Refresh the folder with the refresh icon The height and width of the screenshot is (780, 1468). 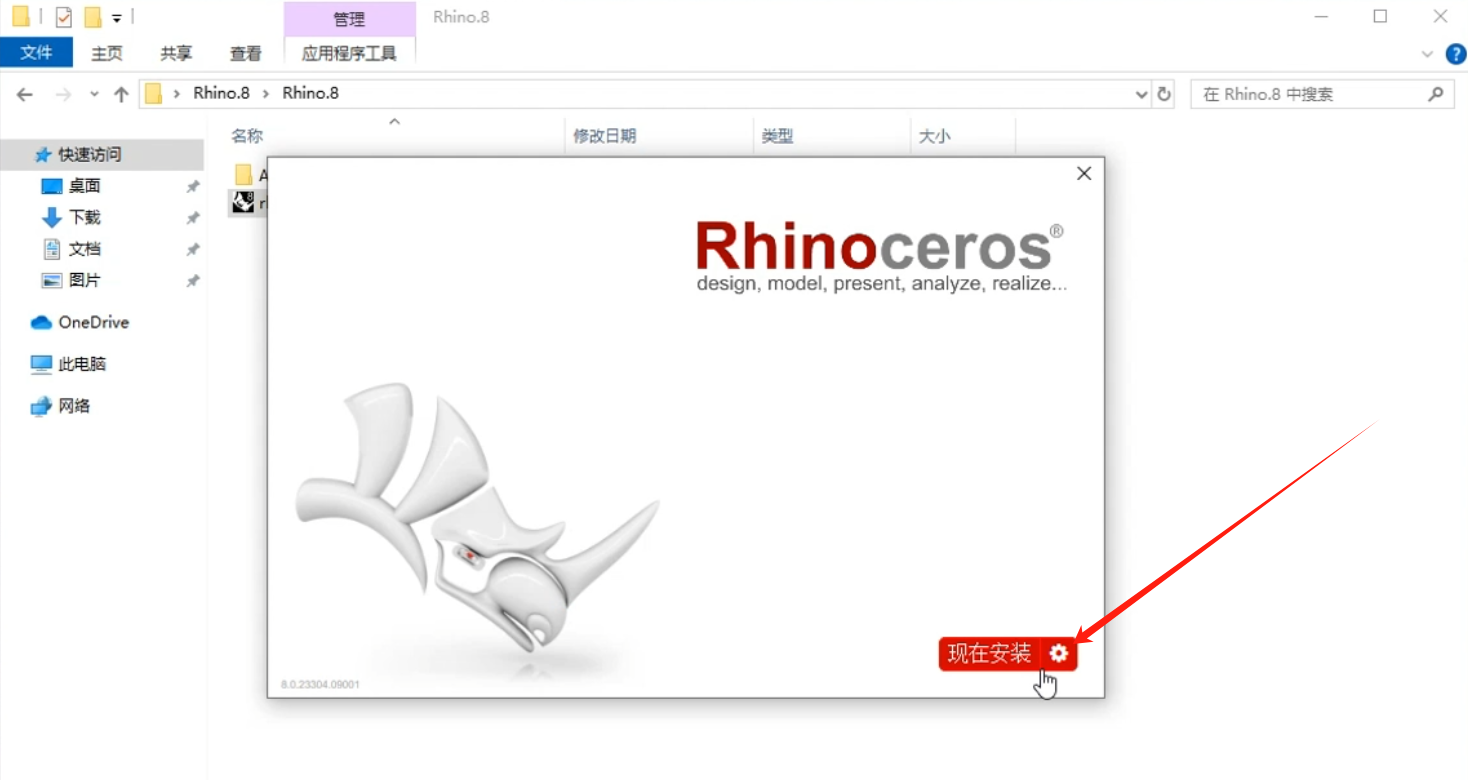(x=1164, y=93)
